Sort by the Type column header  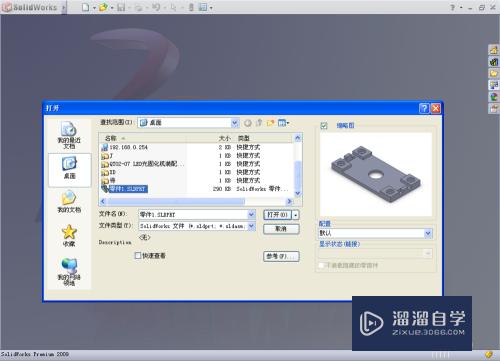tap(244, 138)
